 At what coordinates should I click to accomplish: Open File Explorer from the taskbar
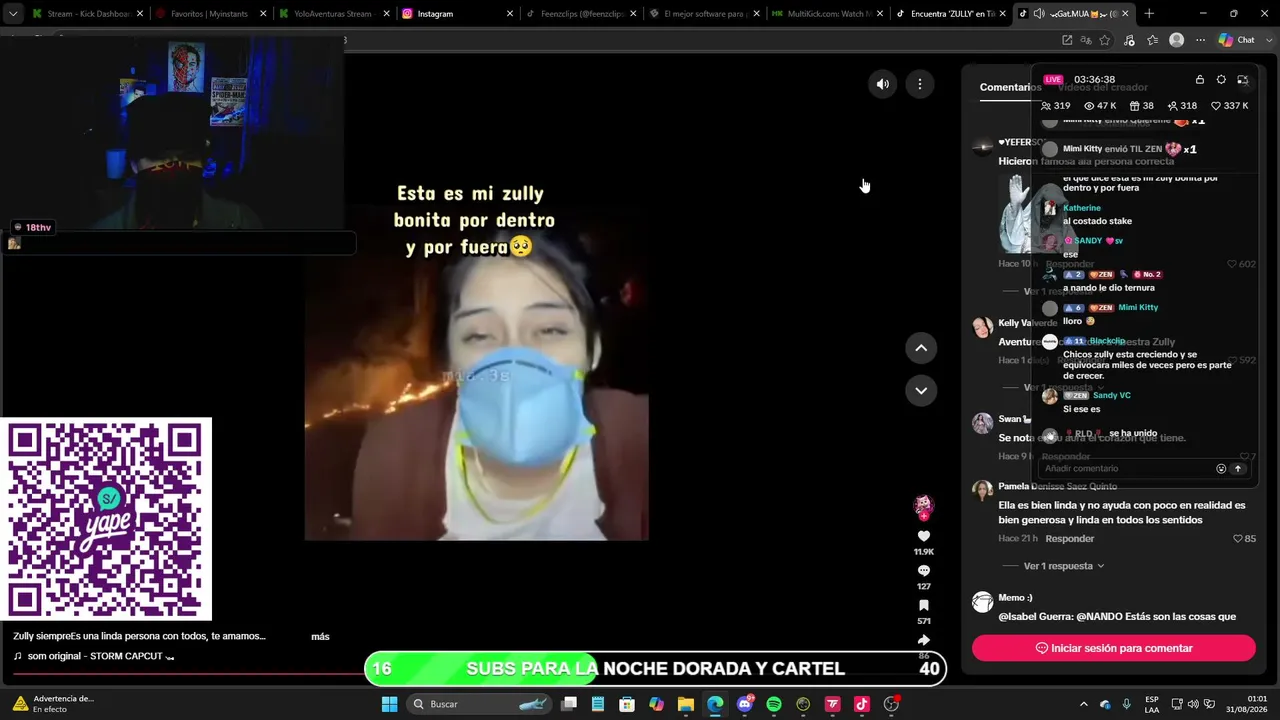pyautogui.click(x=686, y=704)
